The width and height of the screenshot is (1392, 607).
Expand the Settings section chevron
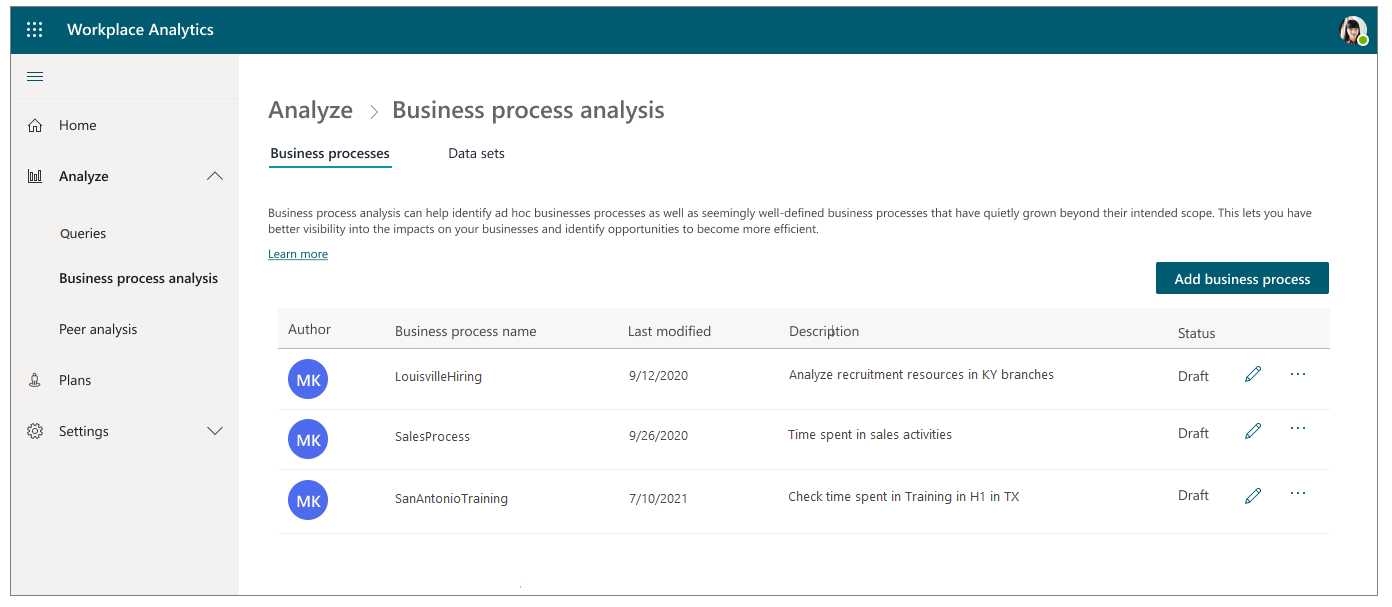214,431
